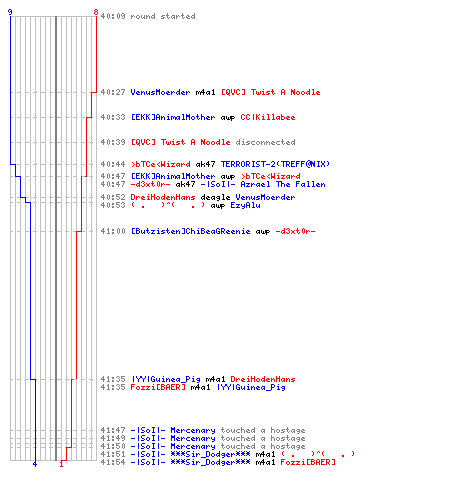Viewport: 450px width, 500px height.
Task: Click blue team final count 4
Action: click(35, 464)
